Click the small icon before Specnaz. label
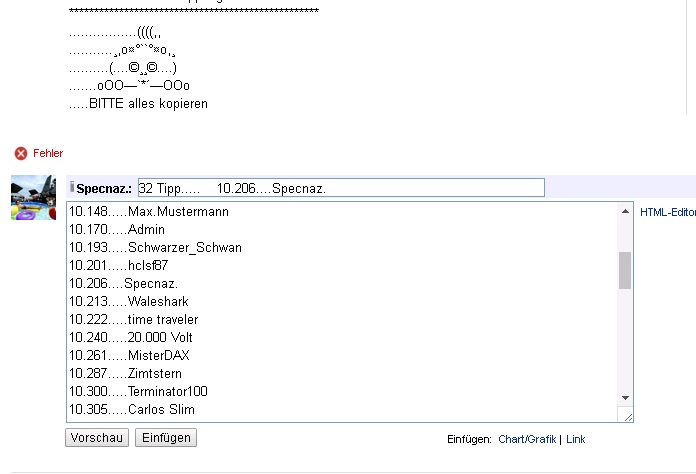Image resolution: width=696 pixels, height=474 pixels. [x=72, y=187]
